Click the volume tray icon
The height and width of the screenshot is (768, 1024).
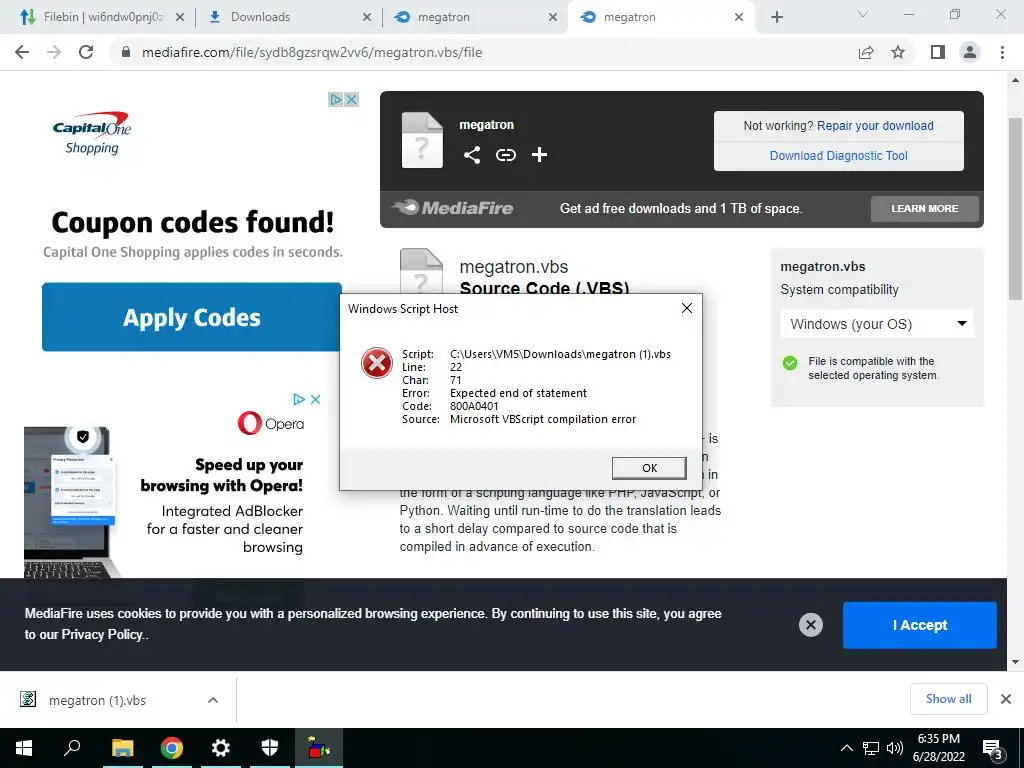pos(895,748)
